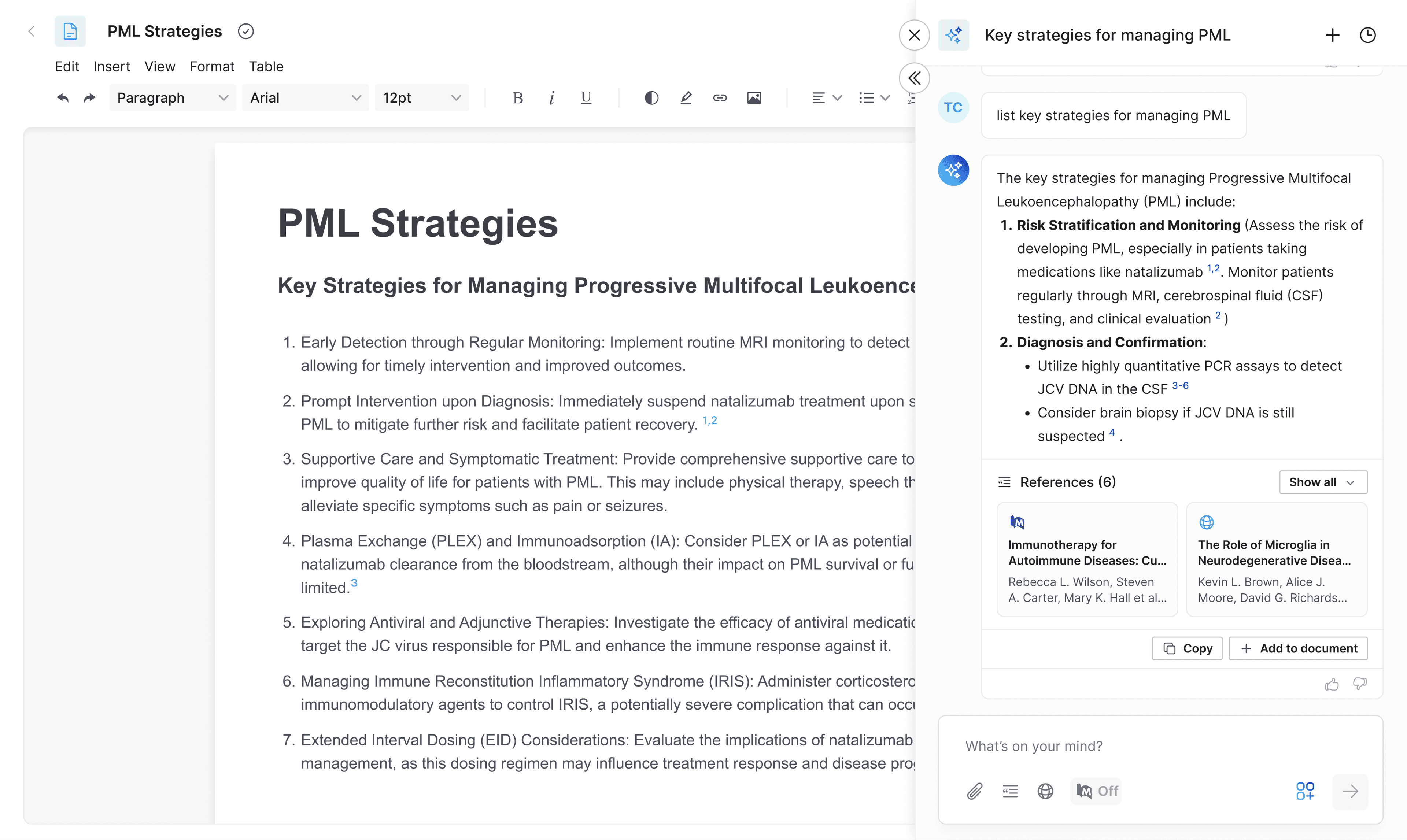
Task: Redo the last action
Action: click(x=89, y=98)
